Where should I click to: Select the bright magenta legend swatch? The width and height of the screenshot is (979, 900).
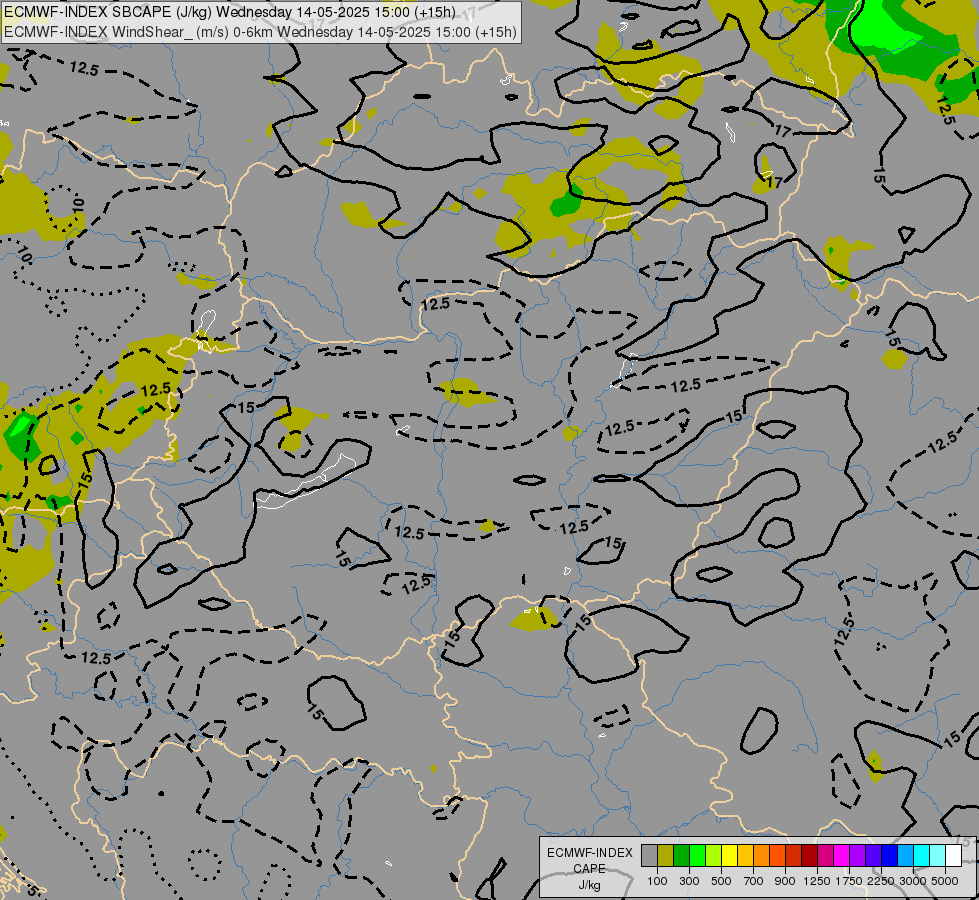(x=841, y=855)
